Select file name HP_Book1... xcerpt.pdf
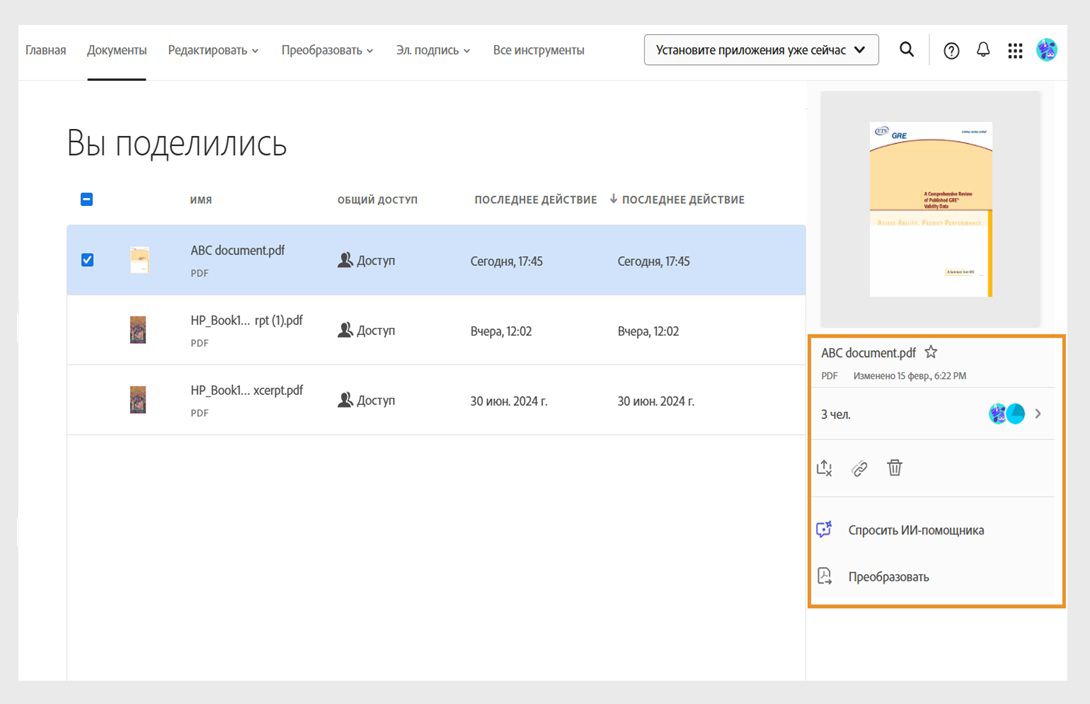The image size is (1090, 704). (247, 390)
